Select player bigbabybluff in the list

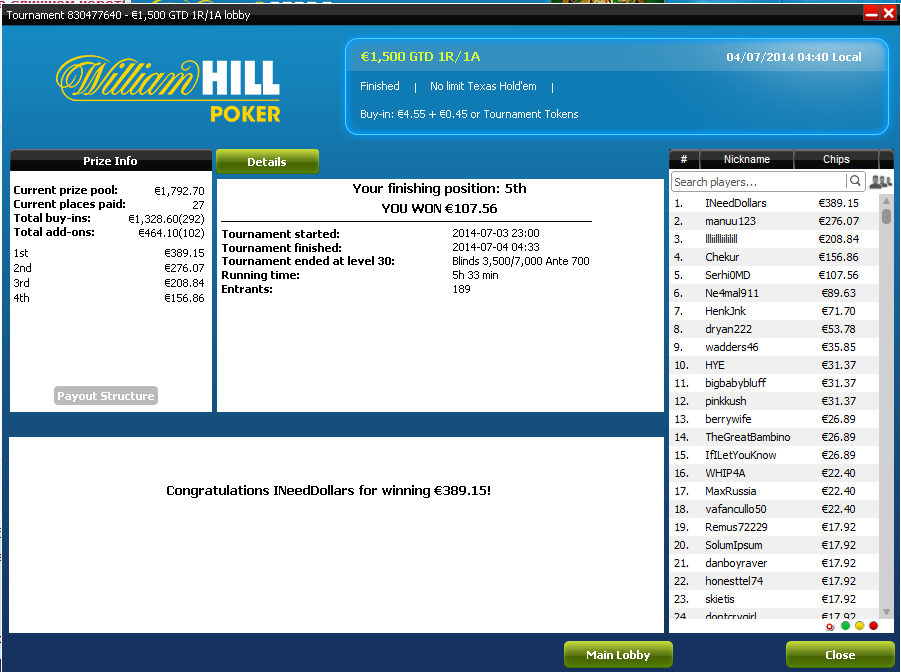[x=774, y=383]
